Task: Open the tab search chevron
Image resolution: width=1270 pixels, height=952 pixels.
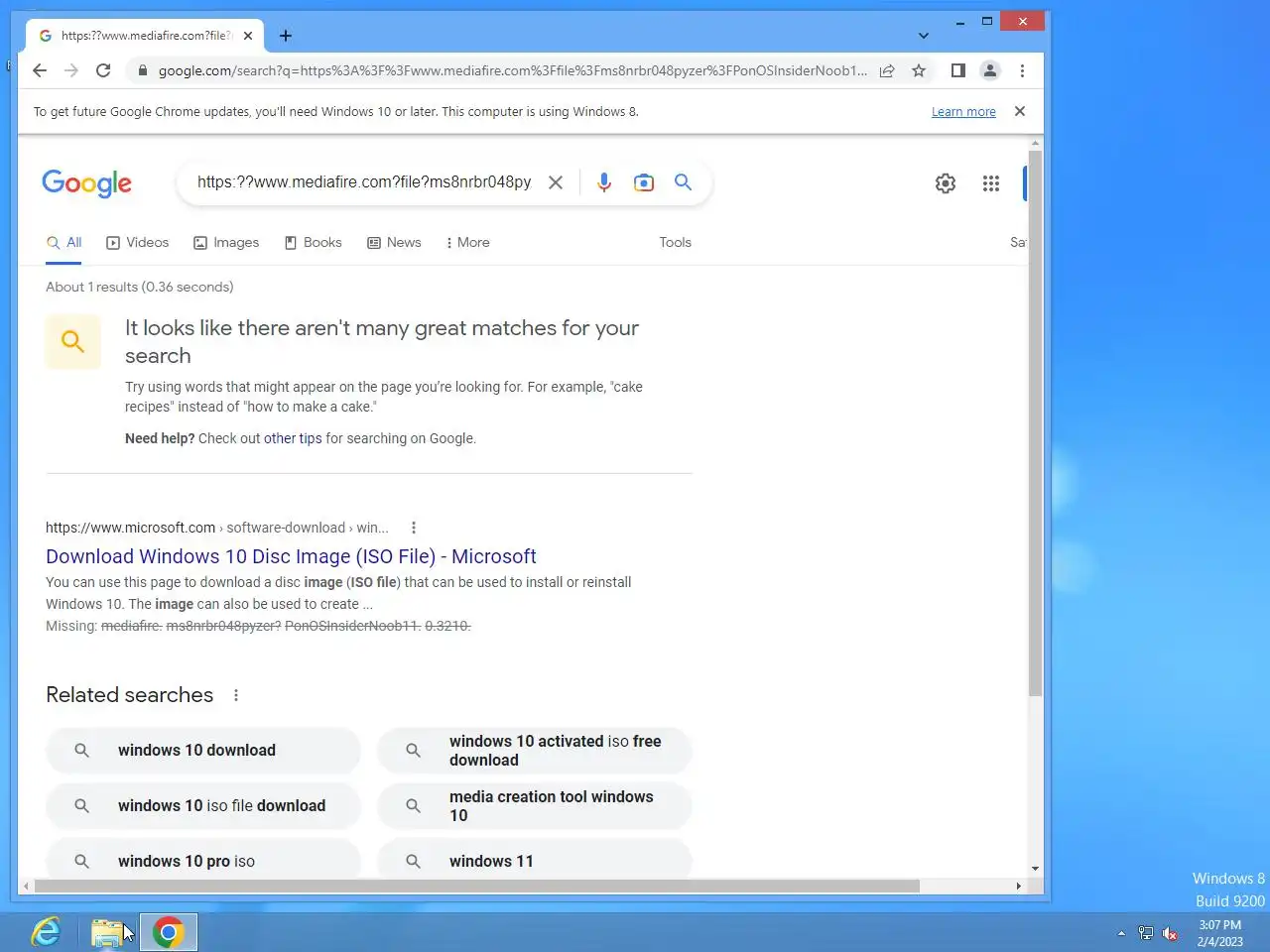Action: pos(924,36)
